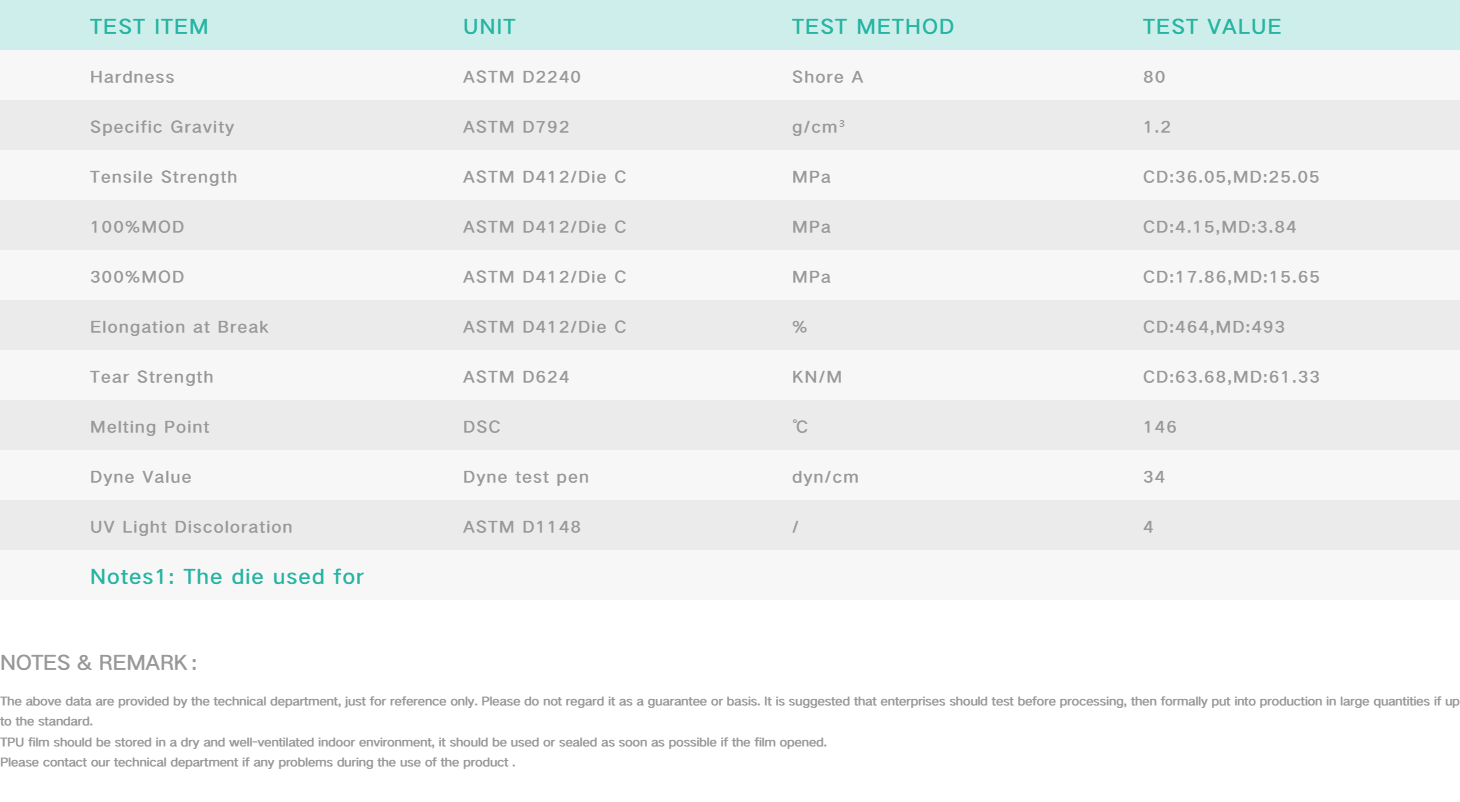Select the CD:17.86,MD:15.65 value
Viewport: 1460px width, 802px height.
[x=1231, y=277]
